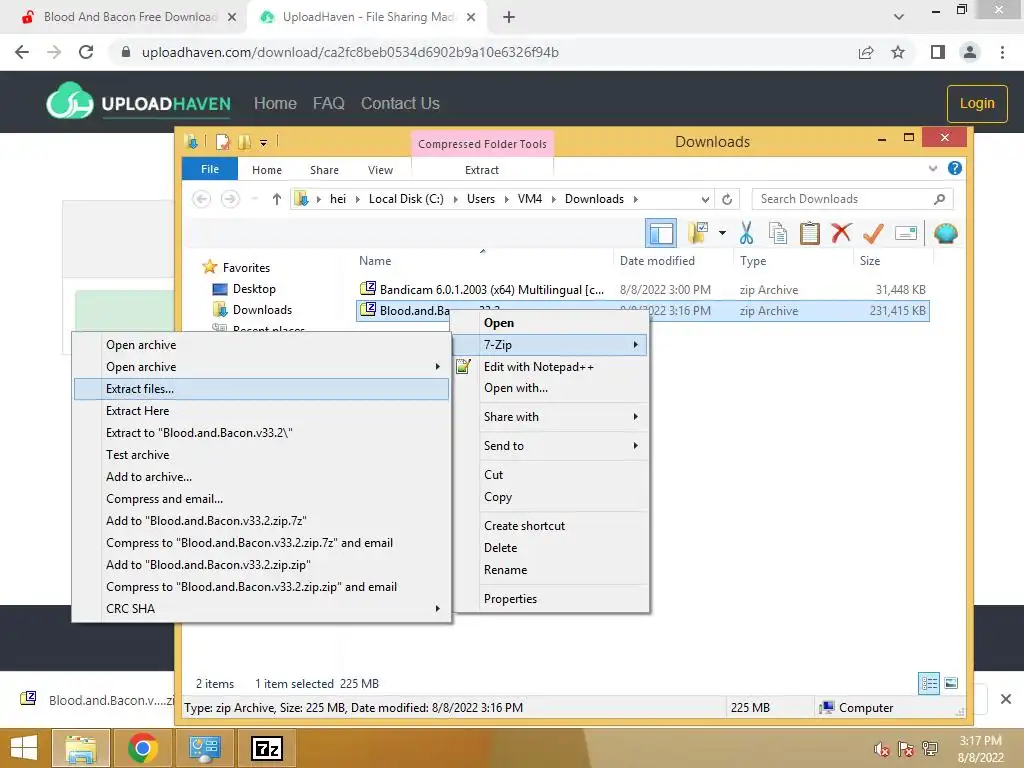Click the clipboard Paste toolbar icon
The height and width of the screenshot is (768, 1024).
point(810,233)
